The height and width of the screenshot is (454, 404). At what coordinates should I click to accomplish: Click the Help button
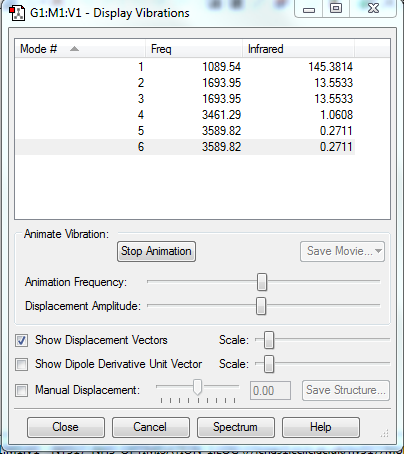[321, 427]
